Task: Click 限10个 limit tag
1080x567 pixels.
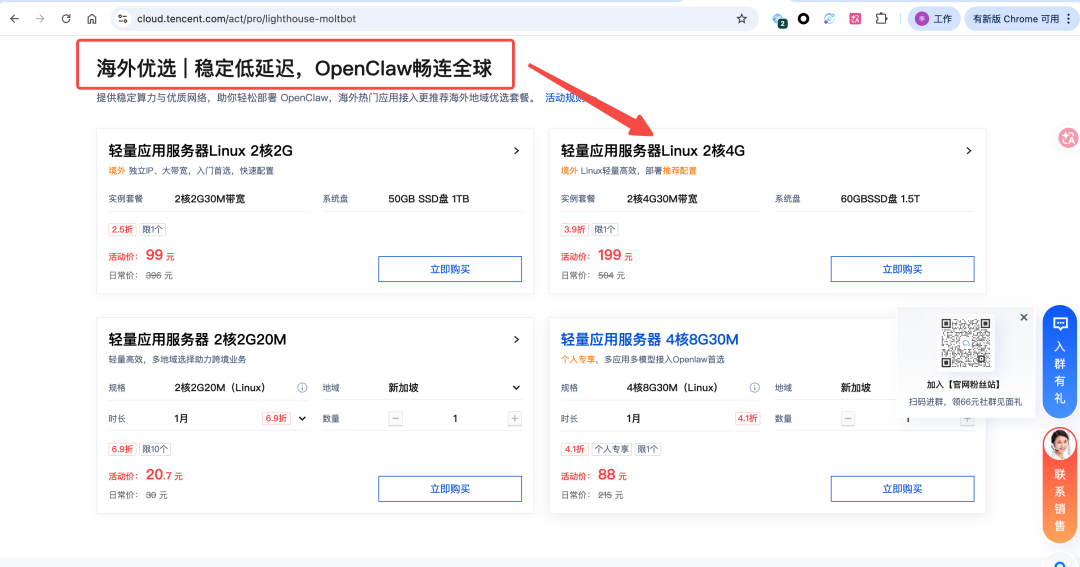Action: click(x=155, y=449)
